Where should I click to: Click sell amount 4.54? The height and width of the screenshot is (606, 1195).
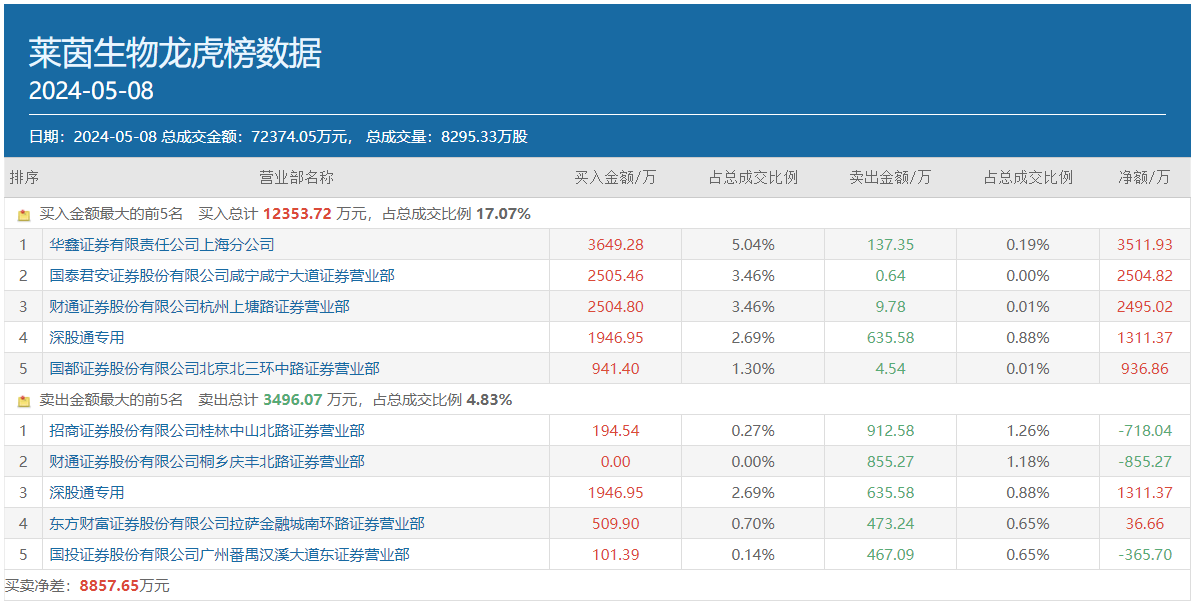[891, 369]
